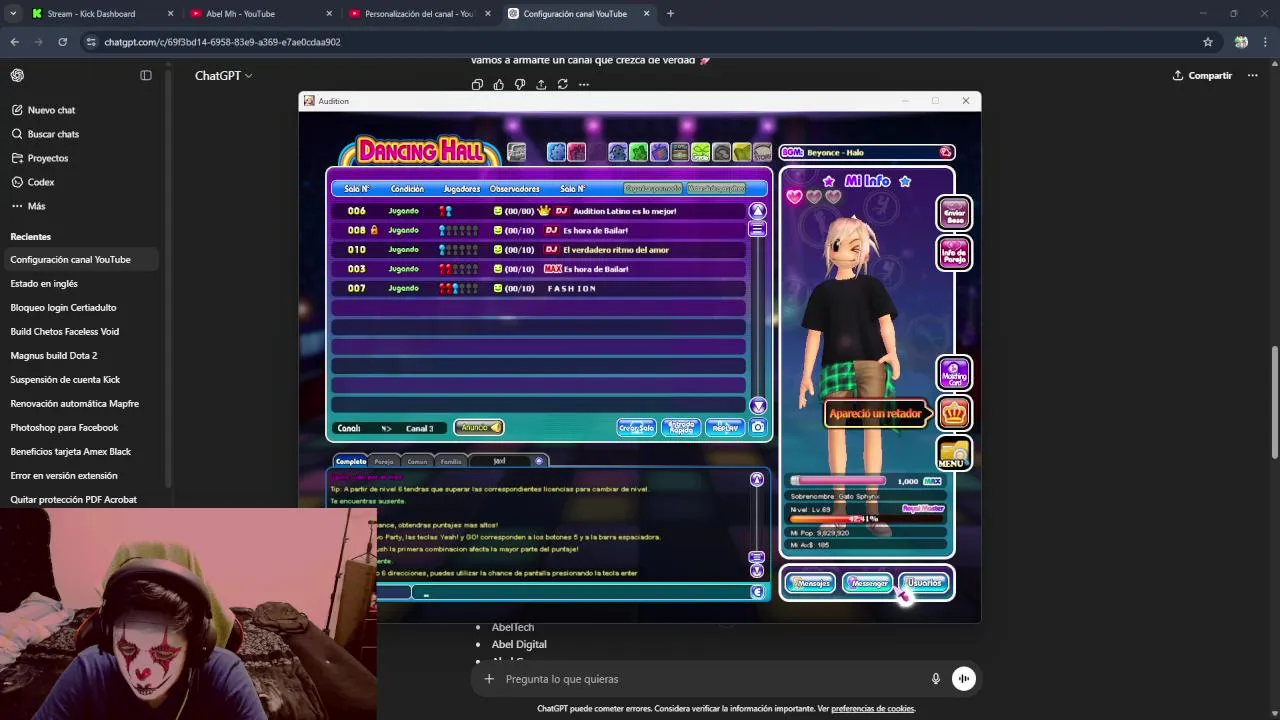Image resolution: width=1280 pixels, height=720 pixels.
Task: Open the Store icon in game toolbar
Action: click(763, 152)
